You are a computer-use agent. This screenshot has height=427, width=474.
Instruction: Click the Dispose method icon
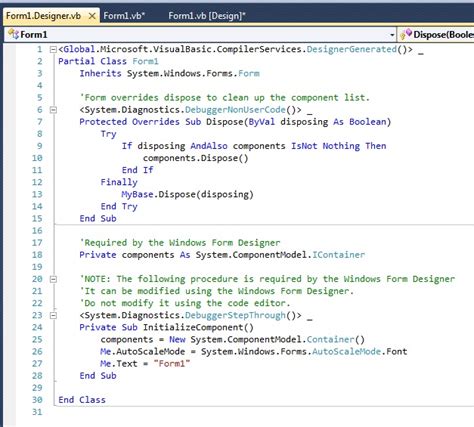[406, 34]
